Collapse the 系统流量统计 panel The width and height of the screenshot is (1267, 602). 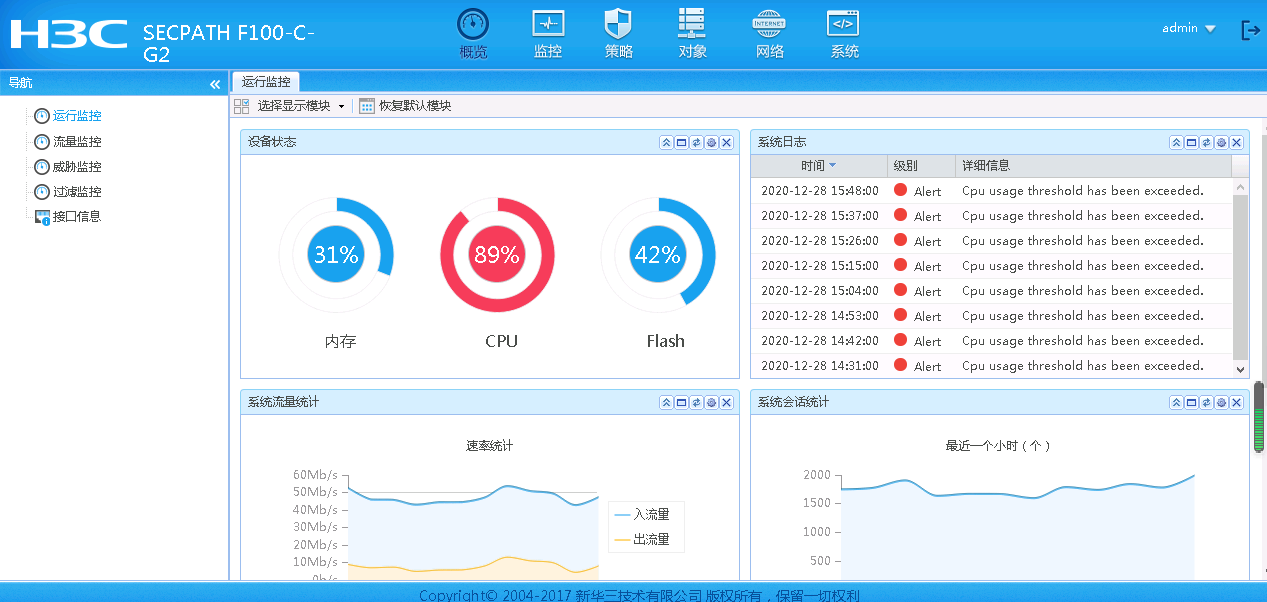coord(666,403)
